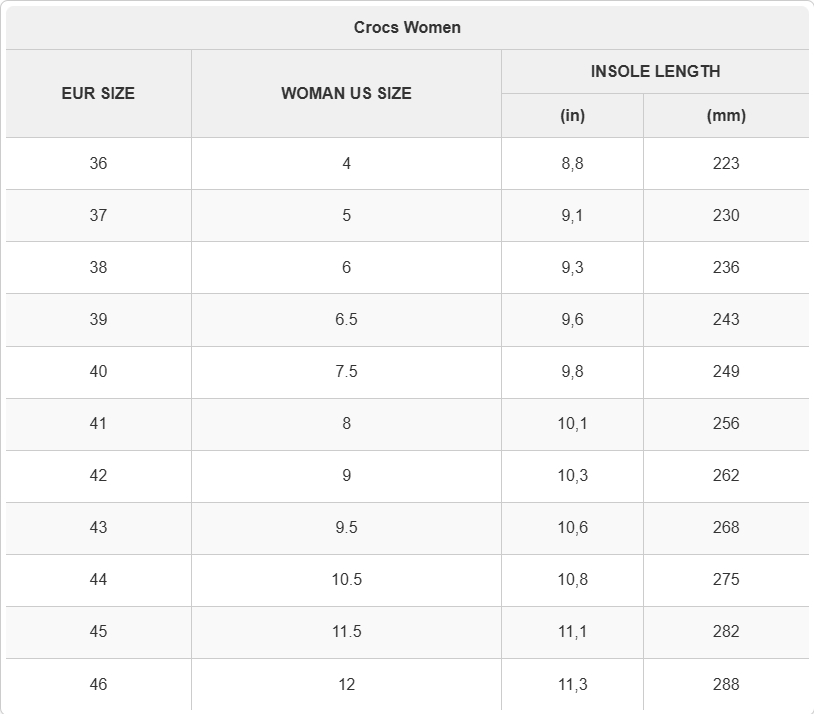
Task: Click US size 12 cell
Action: click(346, 684)
